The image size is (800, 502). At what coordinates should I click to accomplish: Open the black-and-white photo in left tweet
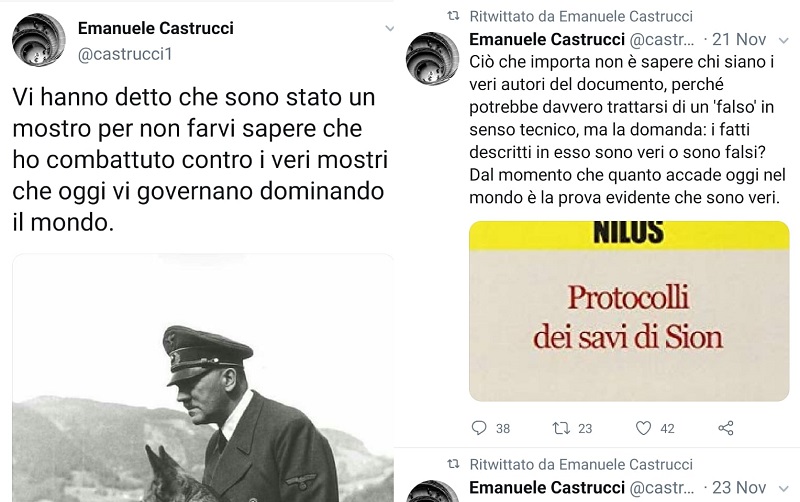[203, 378]
